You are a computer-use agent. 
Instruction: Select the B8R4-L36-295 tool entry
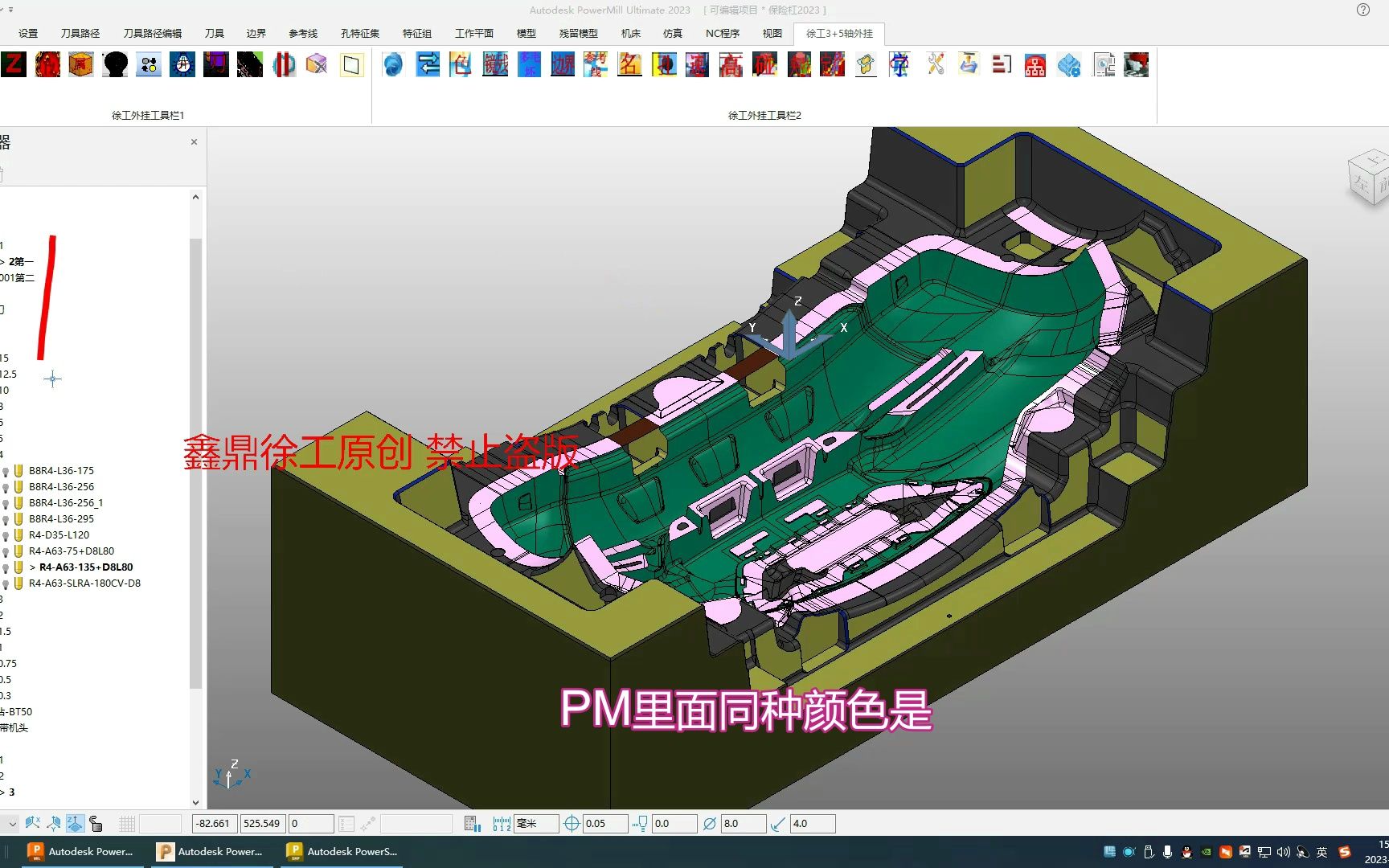click(61, 519)
